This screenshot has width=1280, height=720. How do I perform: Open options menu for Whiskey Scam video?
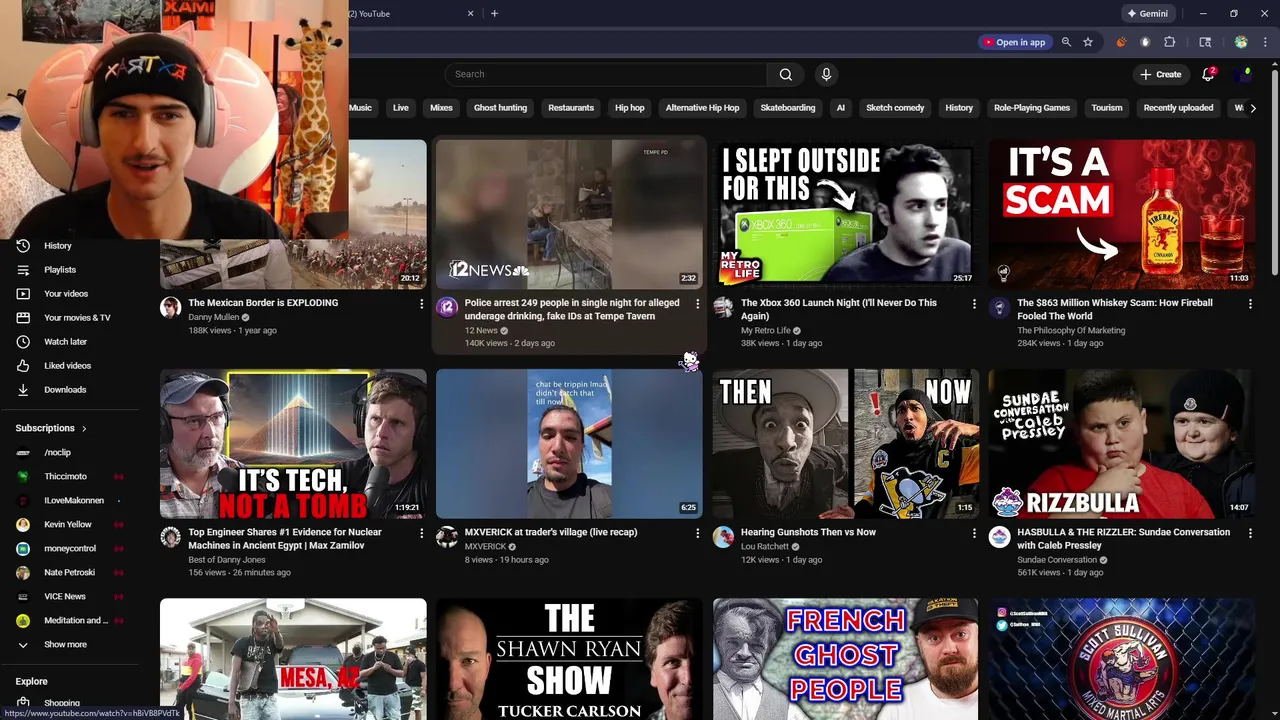(1250, 304)
